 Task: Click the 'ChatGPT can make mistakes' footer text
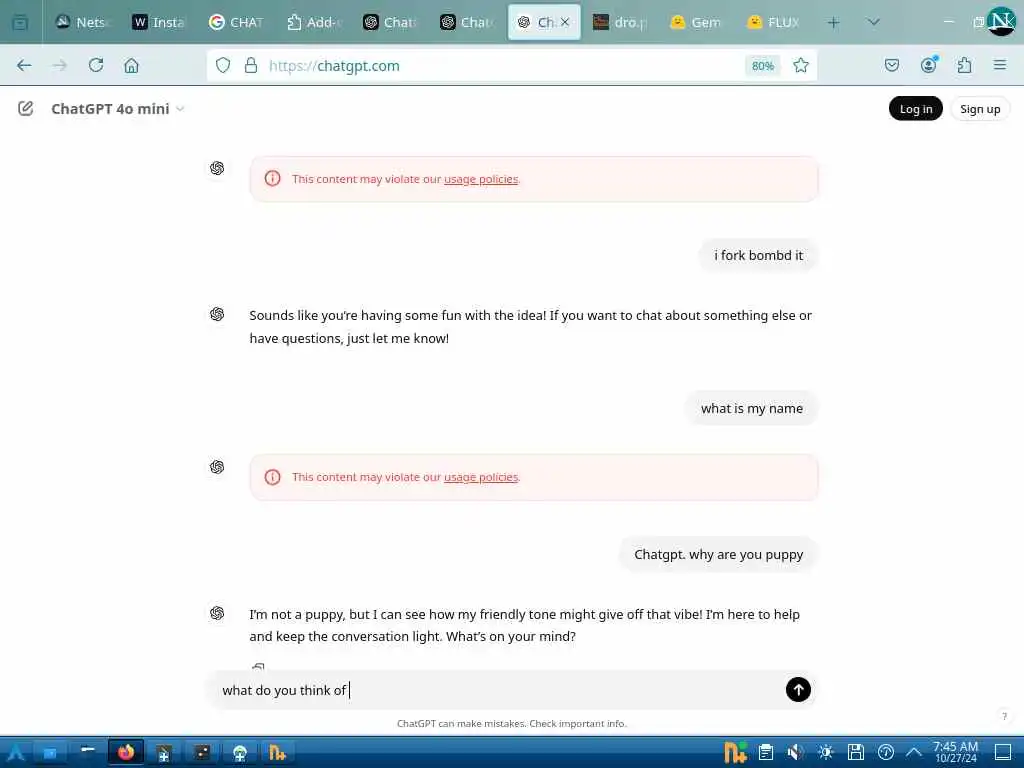click(512, 723)
